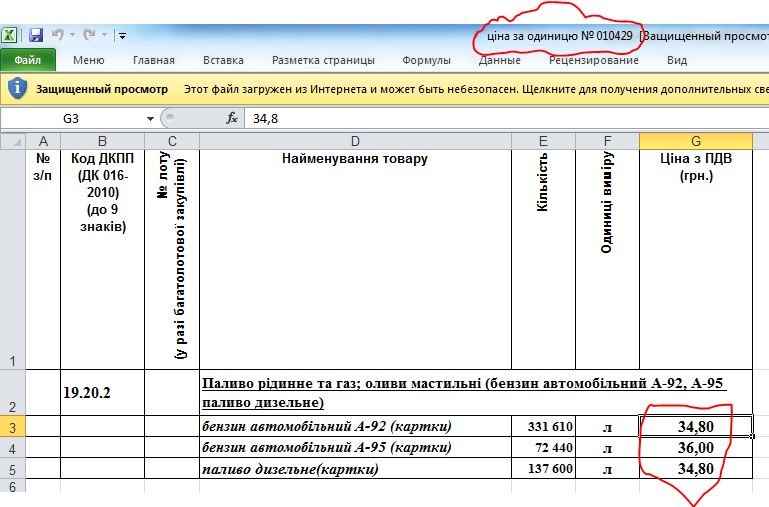Open the Формулы tab

click(x=426, y=60)
